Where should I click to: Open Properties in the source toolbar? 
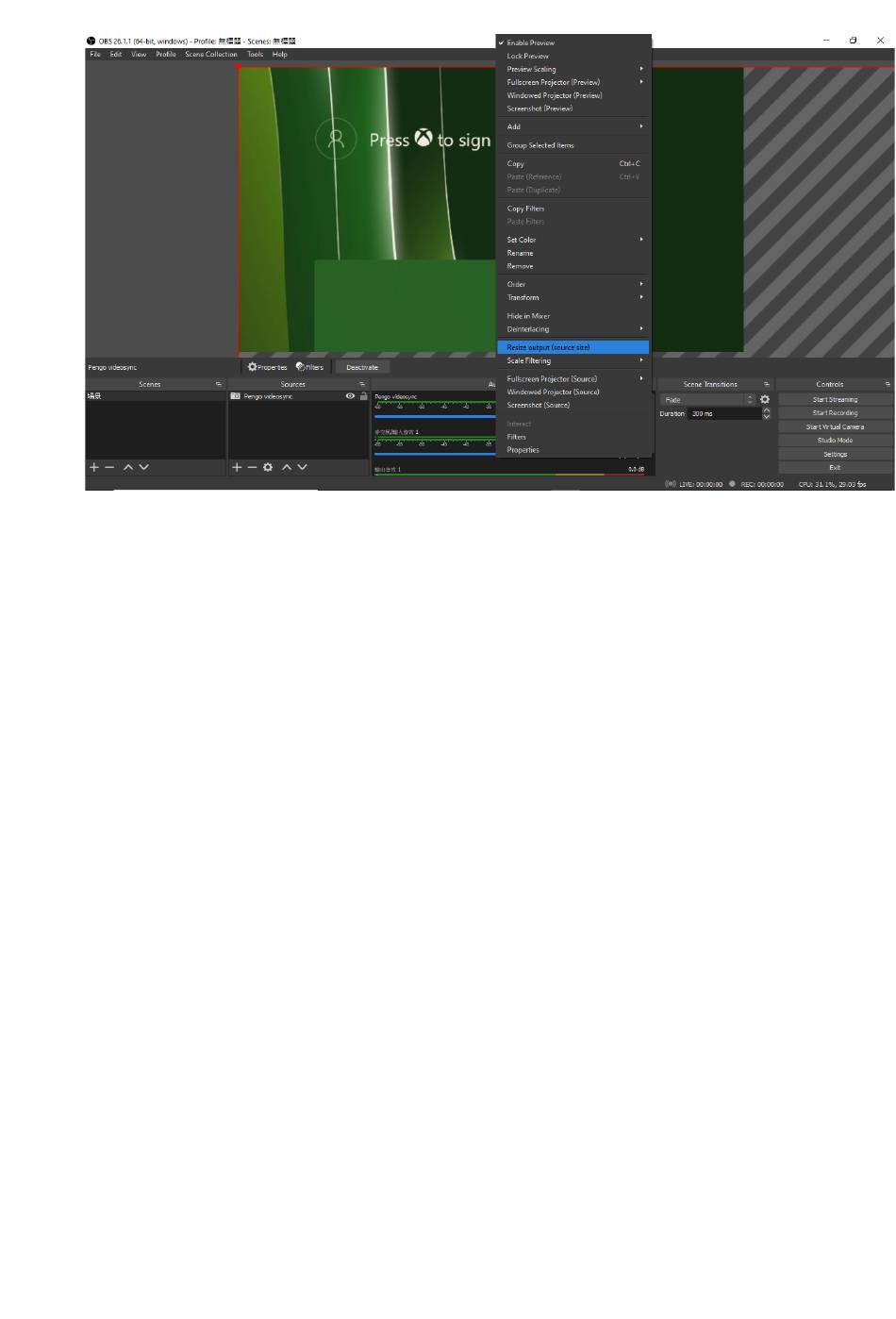coord(267,367)
